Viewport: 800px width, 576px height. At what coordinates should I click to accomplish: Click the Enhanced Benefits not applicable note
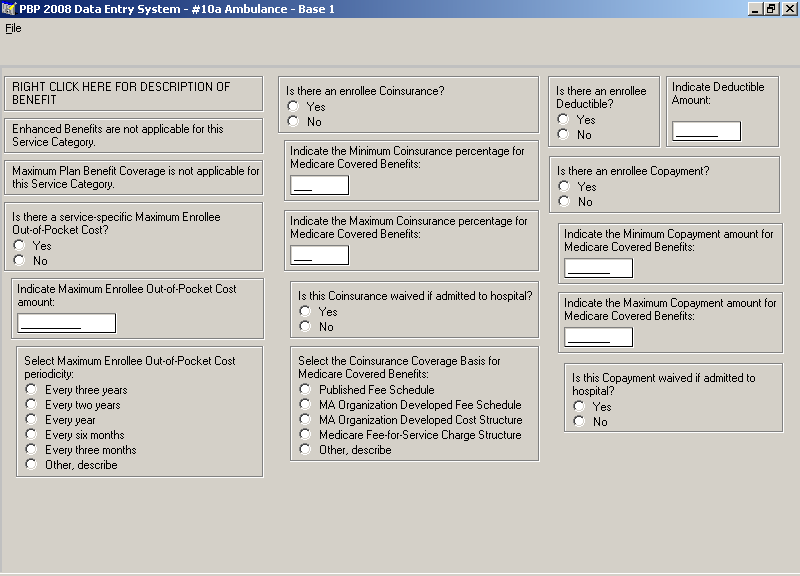point(134,136)
